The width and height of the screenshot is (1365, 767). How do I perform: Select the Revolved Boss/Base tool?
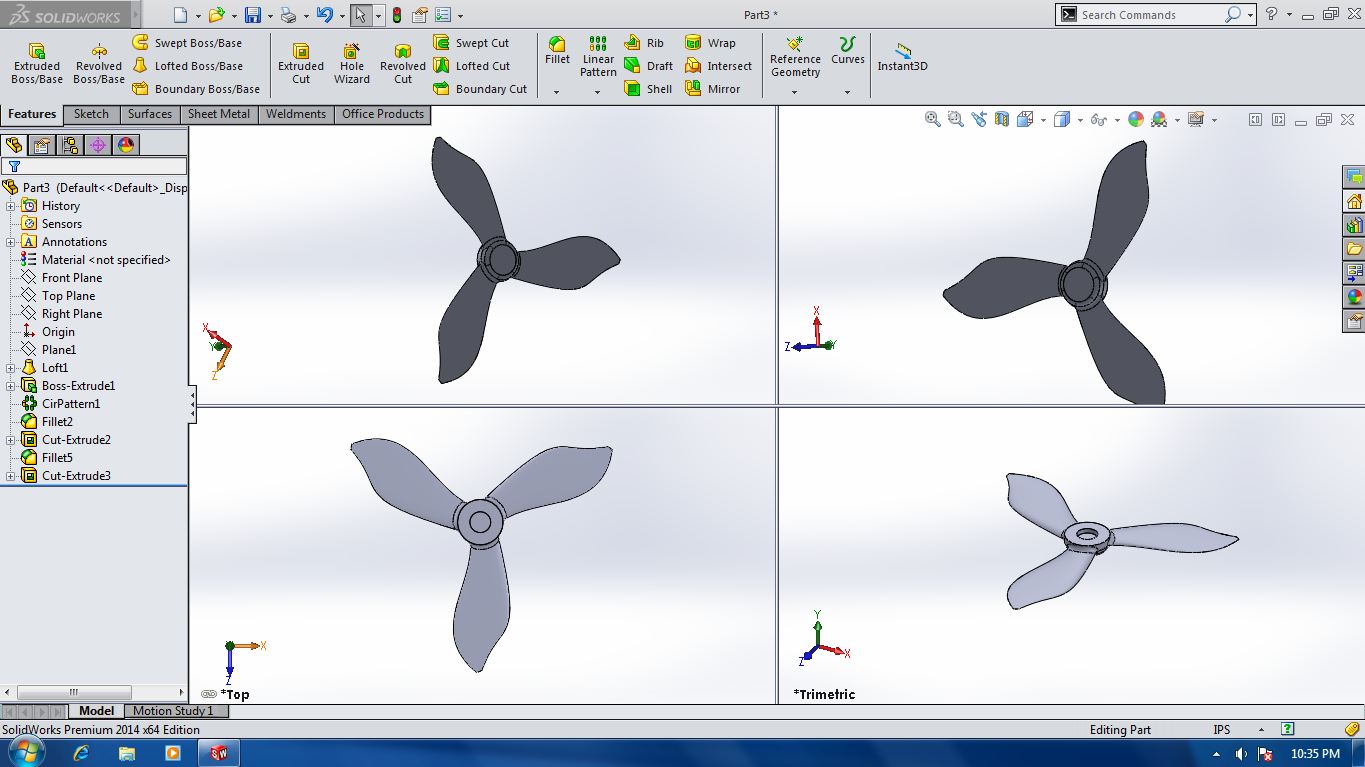tap(99, 63)
